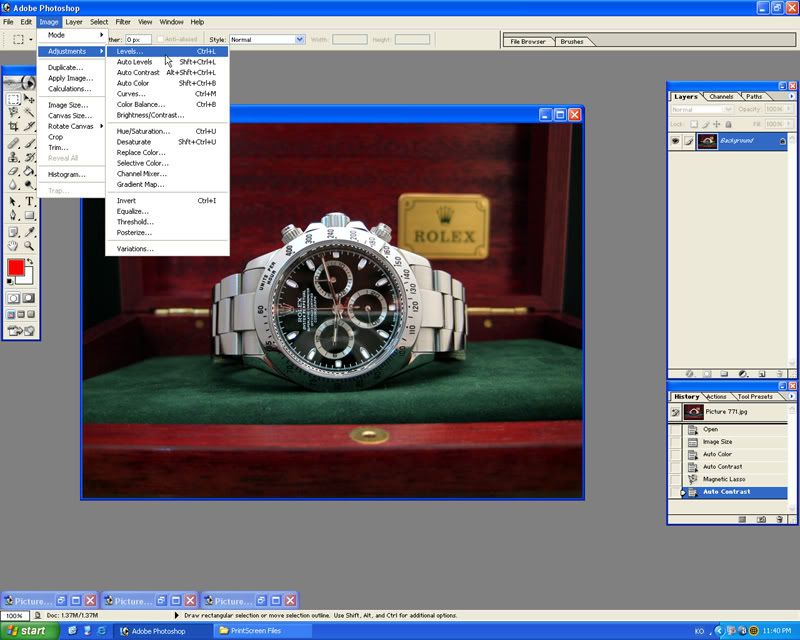Screen dimensions: 800x640
Task: Click the white background color swatch
Action: click(27, 278)
